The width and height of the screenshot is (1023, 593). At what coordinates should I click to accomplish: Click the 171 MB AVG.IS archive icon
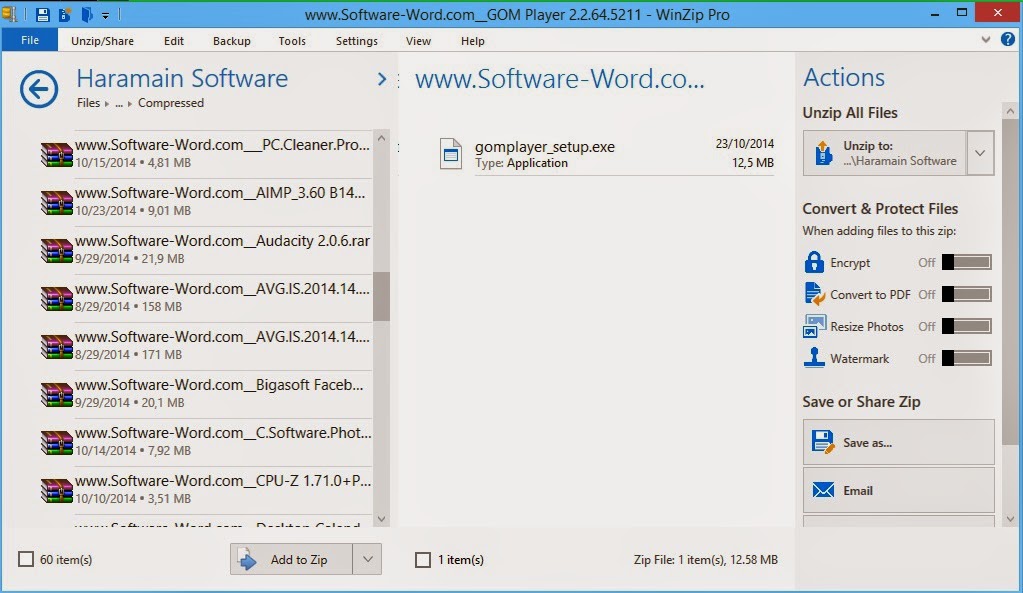click(x=57, y=346)
